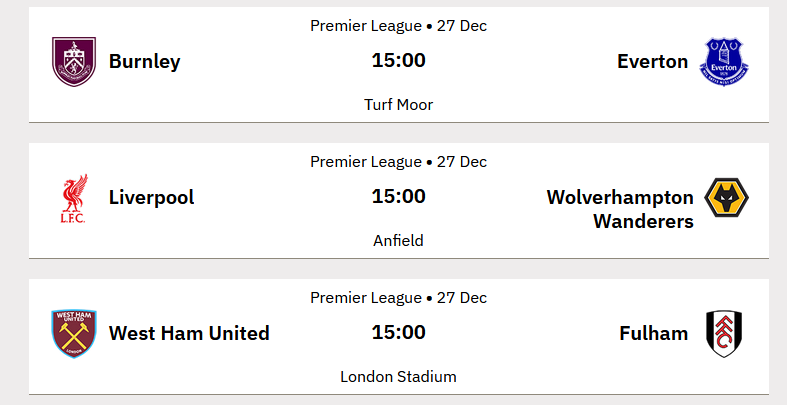Click Premier League date above Burnley fixture
The height and width of the screenshot is (405, 787).
tap(398, 25)
